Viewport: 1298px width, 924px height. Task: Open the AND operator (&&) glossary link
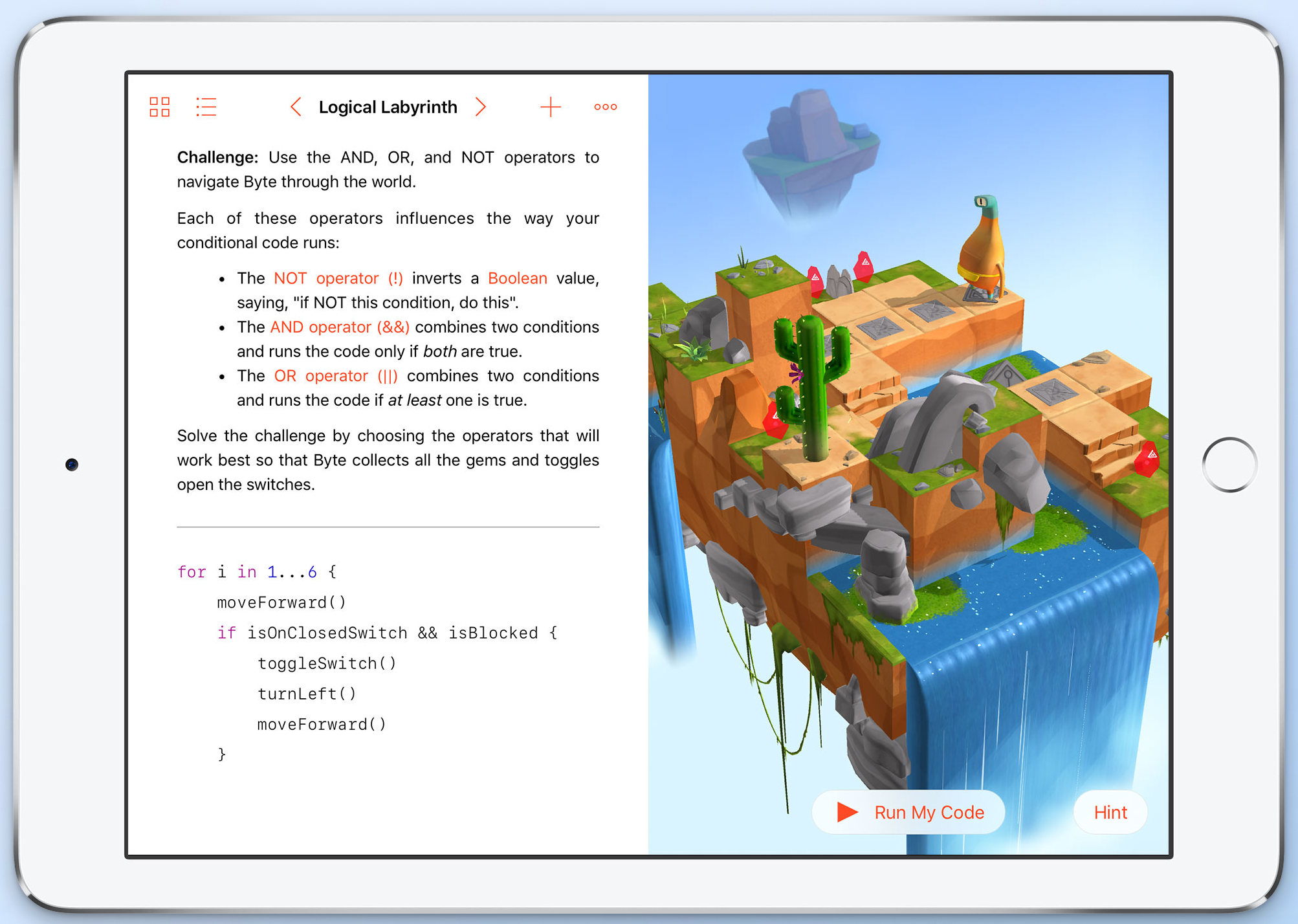[x=340, y=327]
